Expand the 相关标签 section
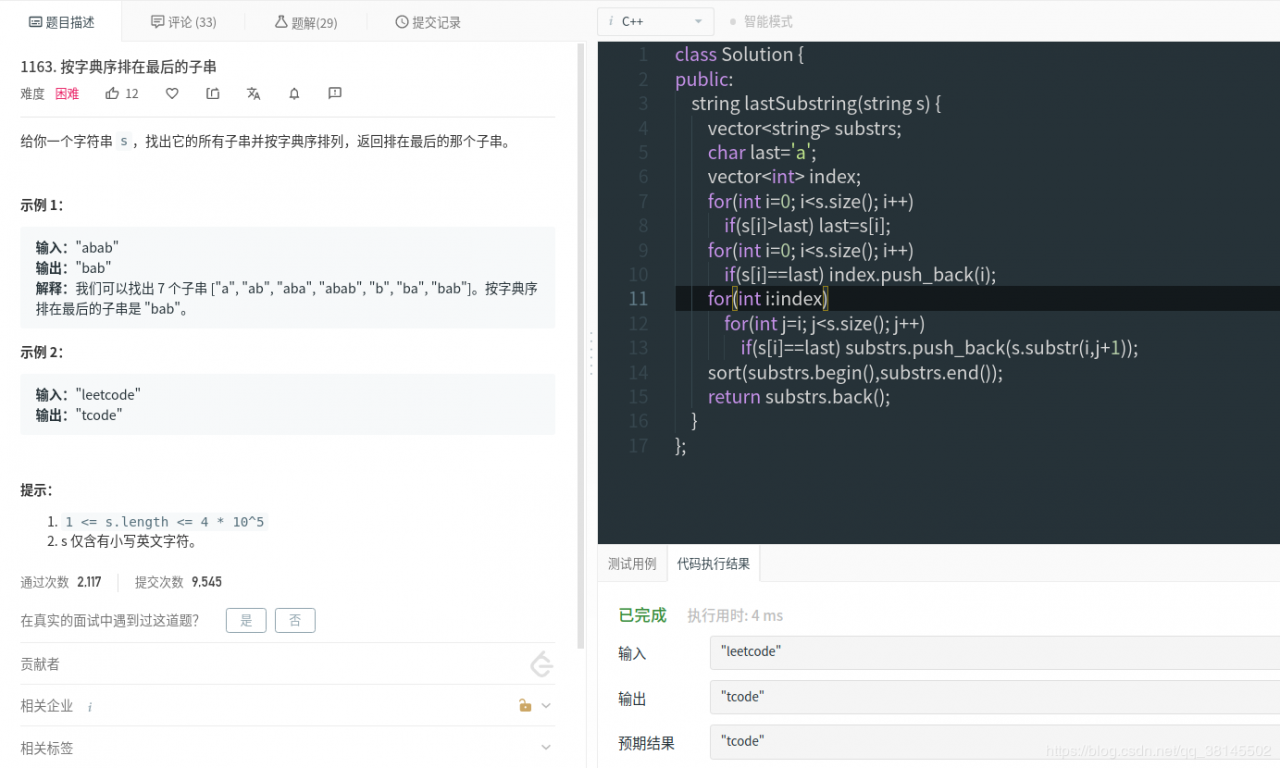This screenshot has width=1280, height=768. coord(546,747)
